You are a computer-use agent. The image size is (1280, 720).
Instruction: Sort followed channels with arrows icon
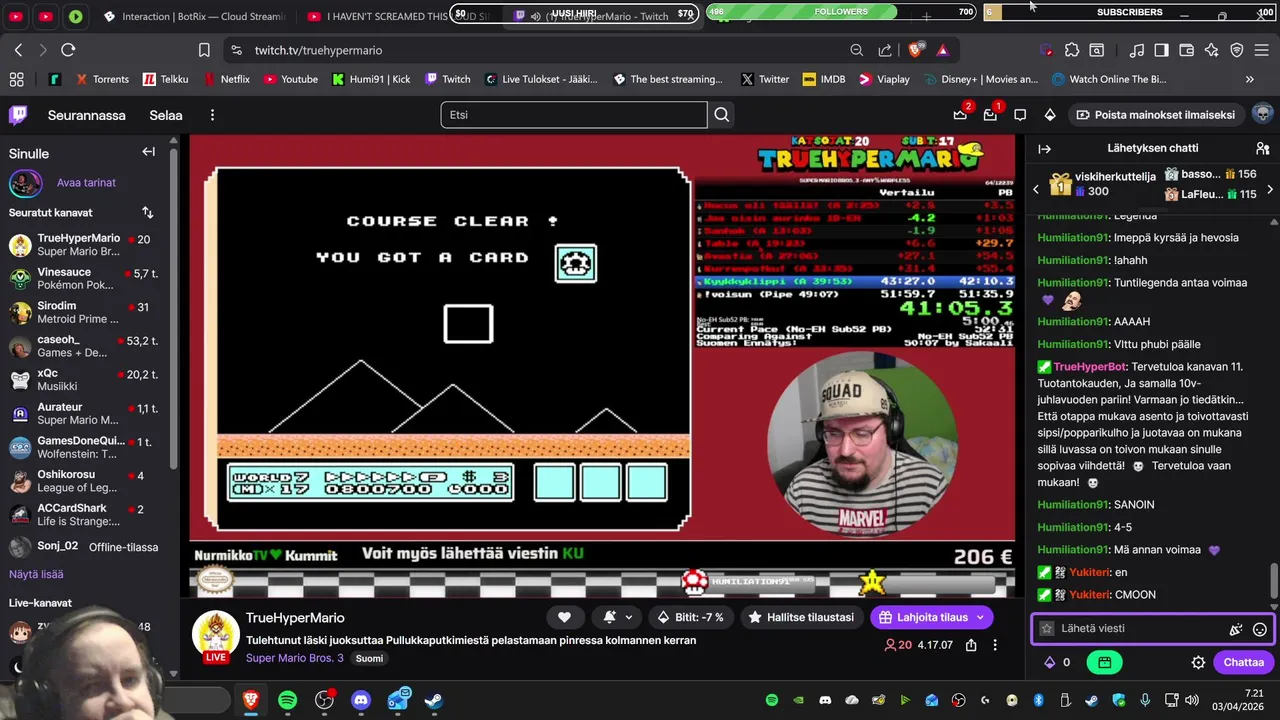pos(147,212)
